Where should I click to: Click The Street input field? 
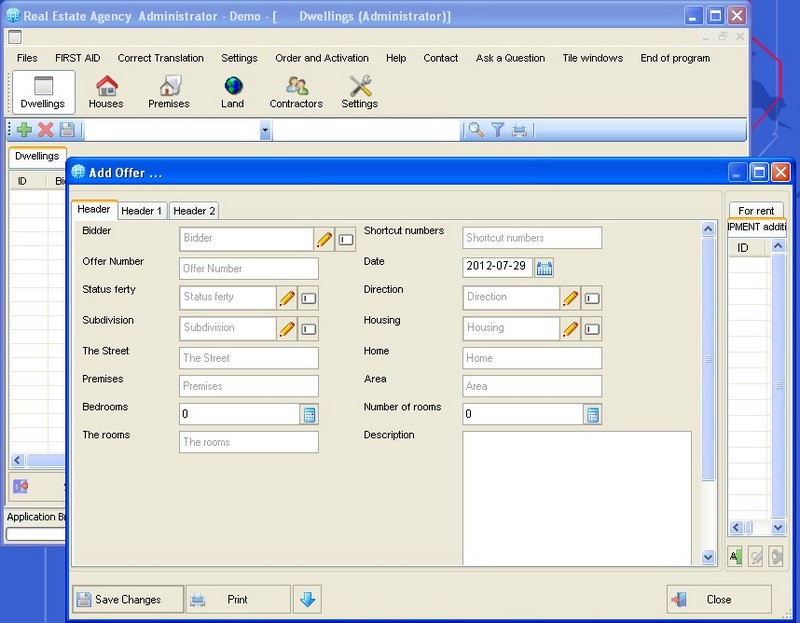(x=248, y=358)
